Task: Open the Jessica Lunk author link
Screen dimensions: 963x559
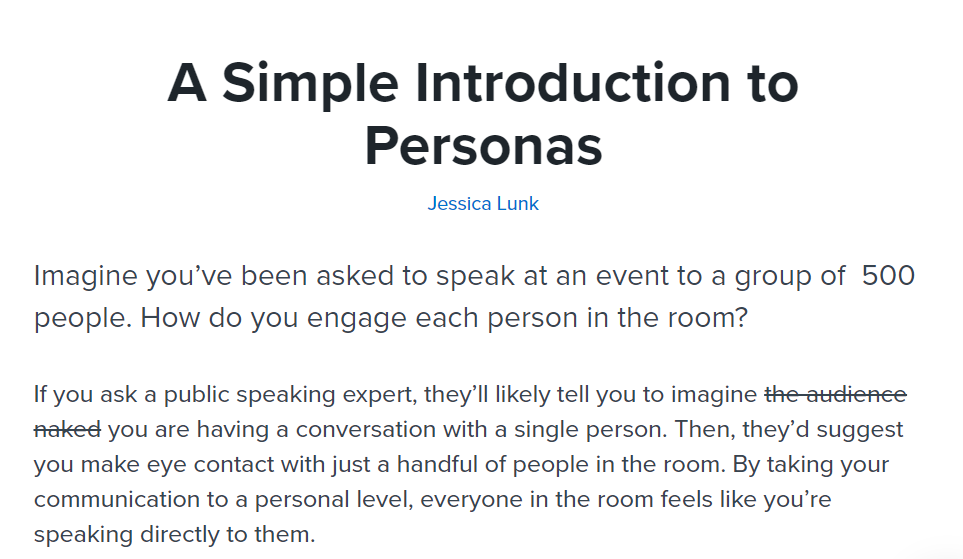Action: 483,203
